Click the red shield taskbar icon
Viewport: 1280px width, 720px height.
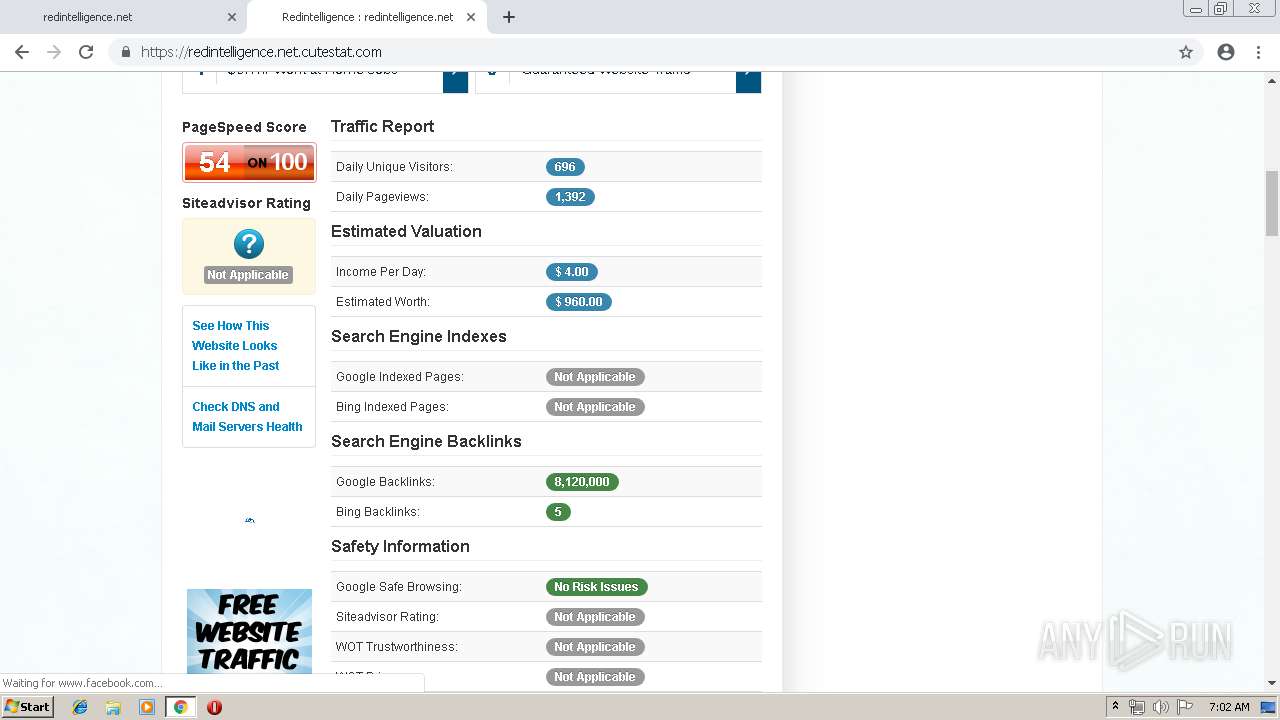coord(214,707)
